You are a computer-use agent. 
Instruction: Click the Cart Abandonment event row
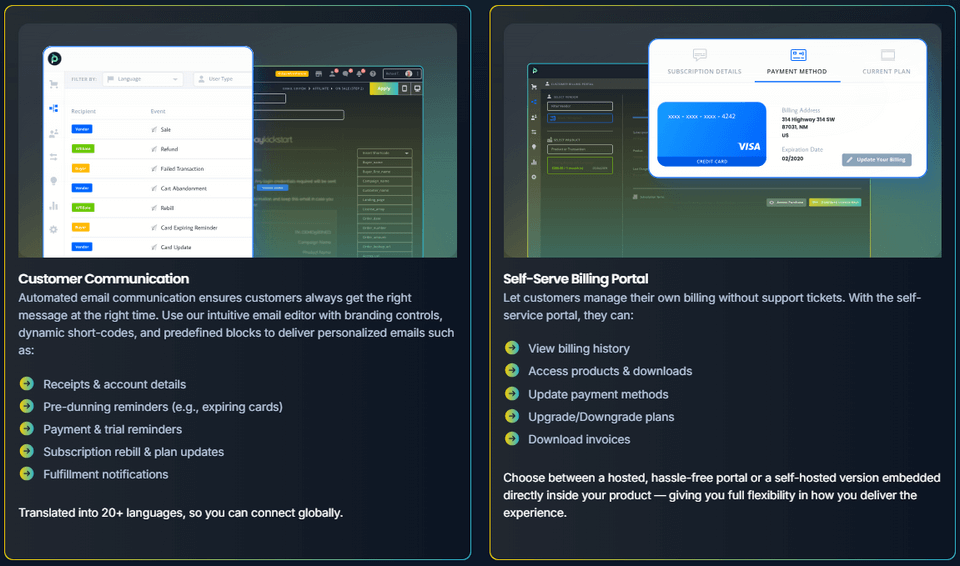click(160, 188)
